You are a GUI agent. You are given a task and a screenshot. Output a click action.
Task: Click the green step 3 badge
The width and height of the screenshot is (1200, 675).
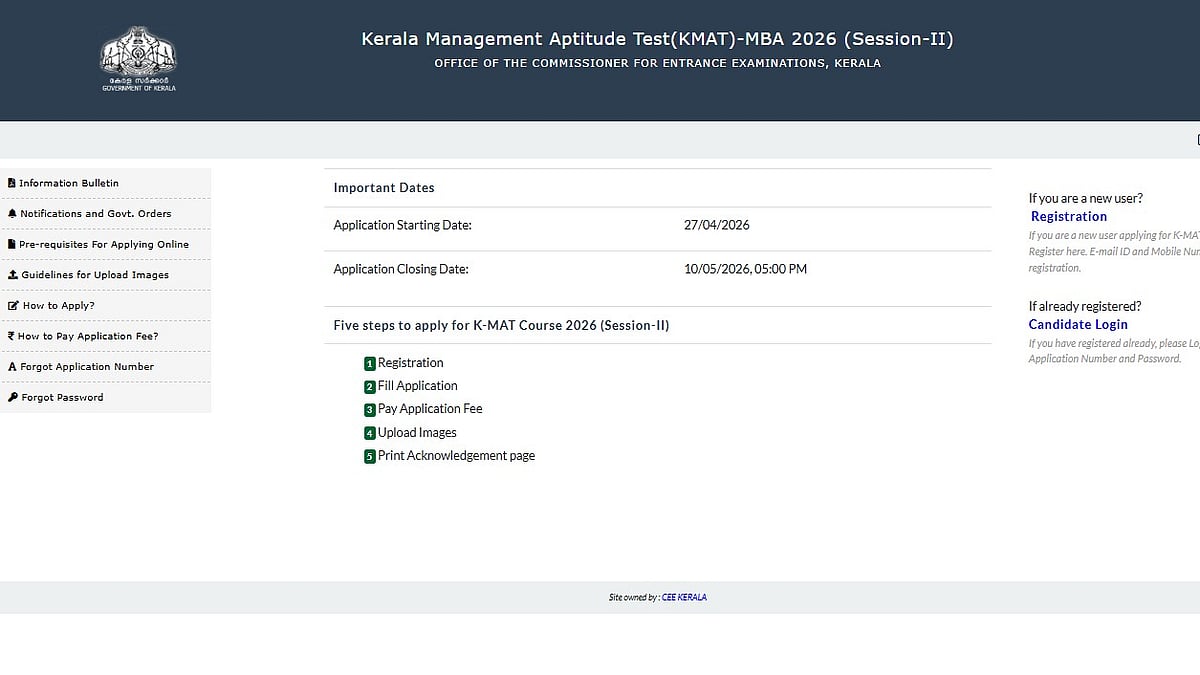[x=370, y=410]
